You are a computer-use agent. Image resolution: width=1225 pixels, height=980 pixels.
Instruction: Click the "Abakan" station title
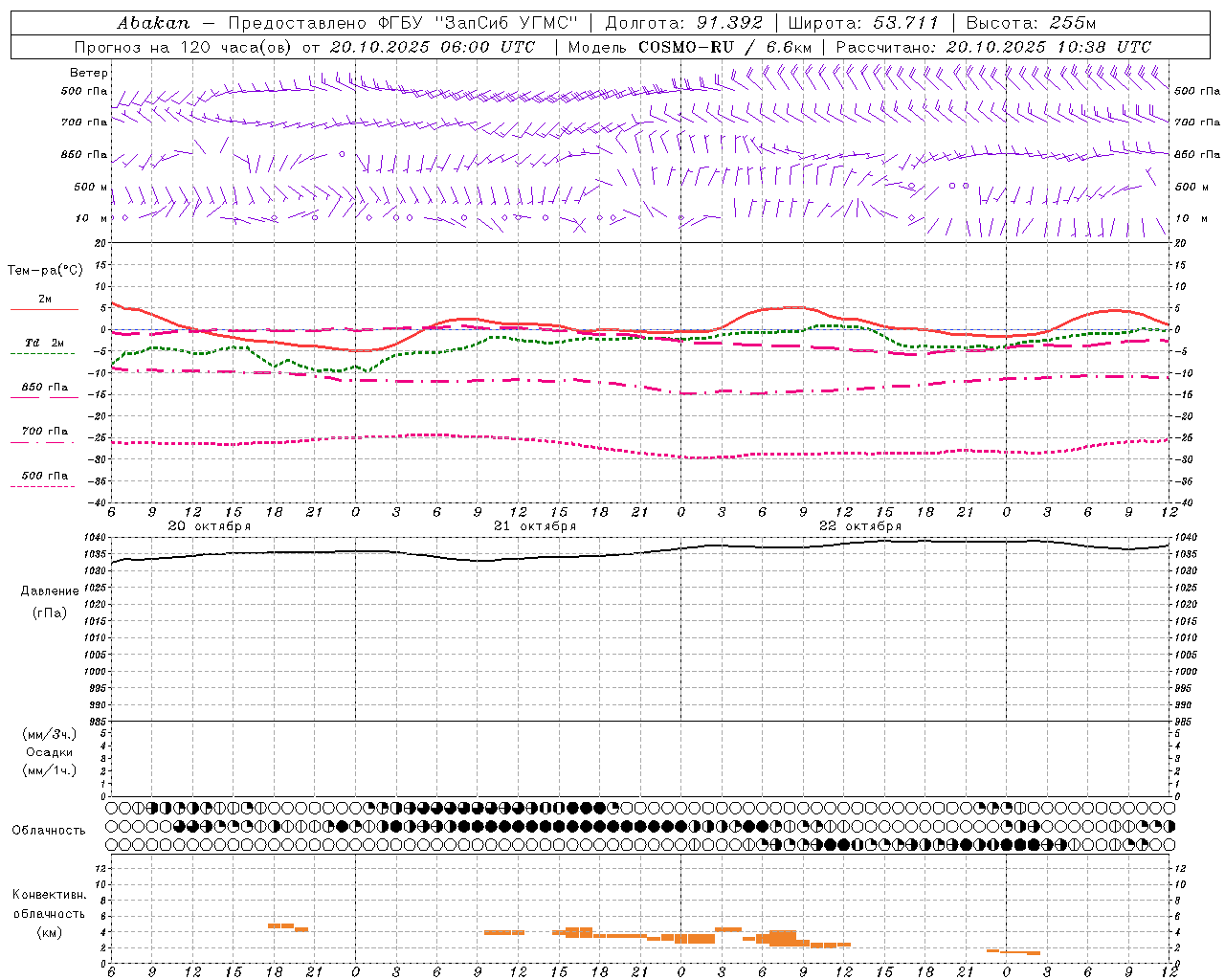pyautogui.click(x=153, y=23)
